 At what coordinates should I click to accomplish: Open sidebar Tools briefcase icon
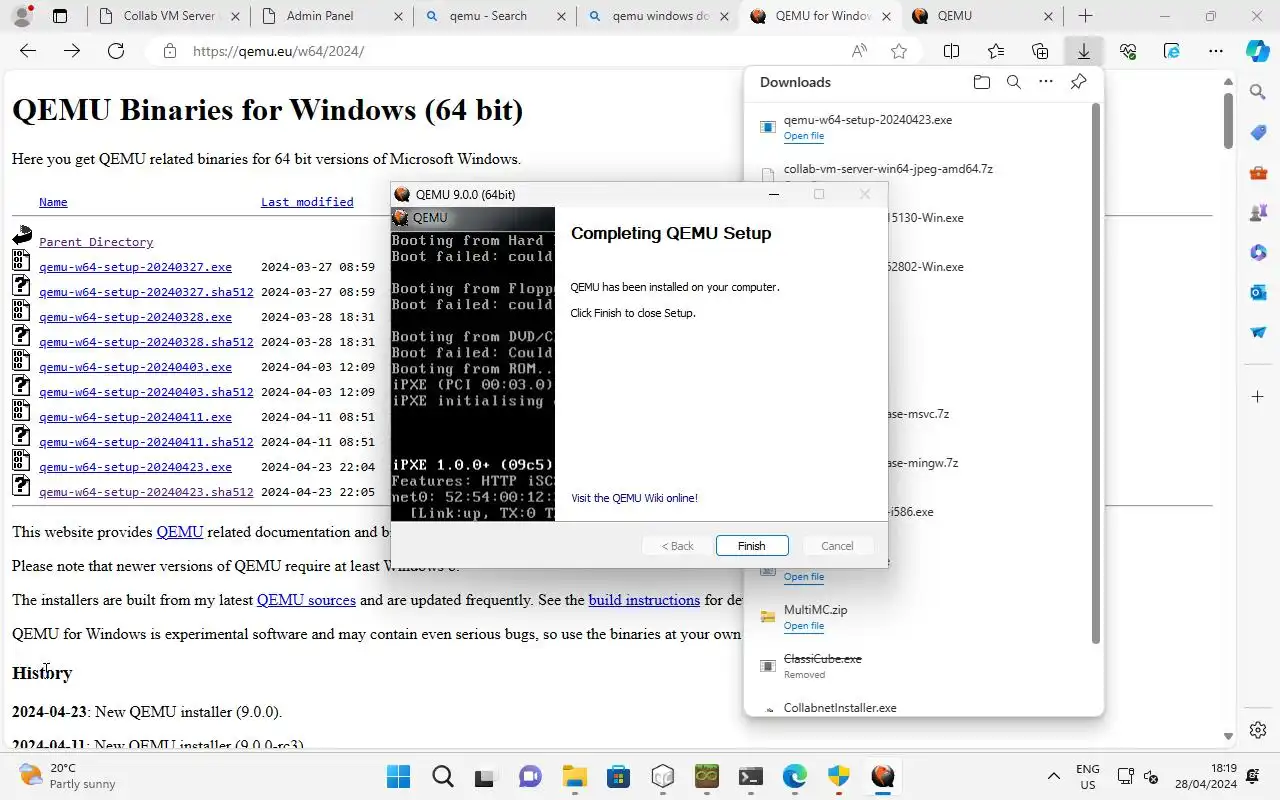(1258, 173)
